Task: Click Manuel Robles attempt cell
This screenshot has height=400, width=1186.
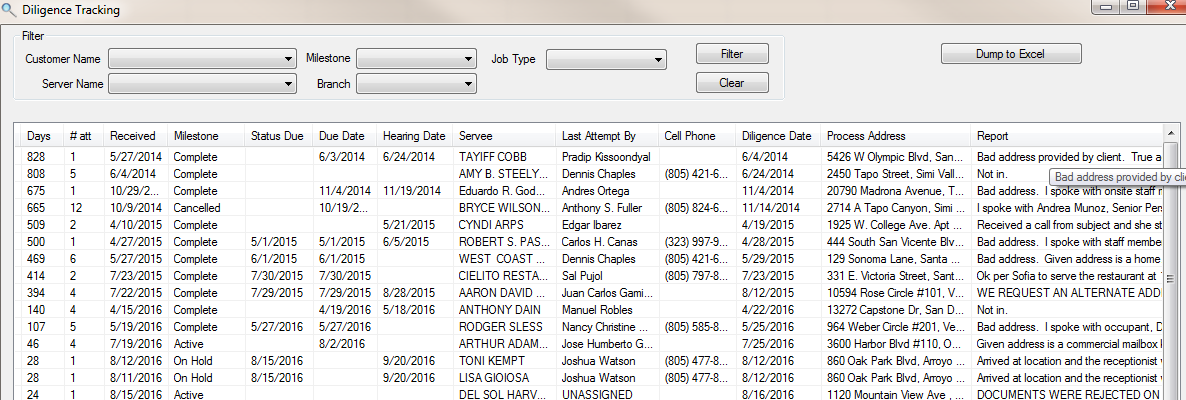Action: pyautogui.click(x=607, y=310)
